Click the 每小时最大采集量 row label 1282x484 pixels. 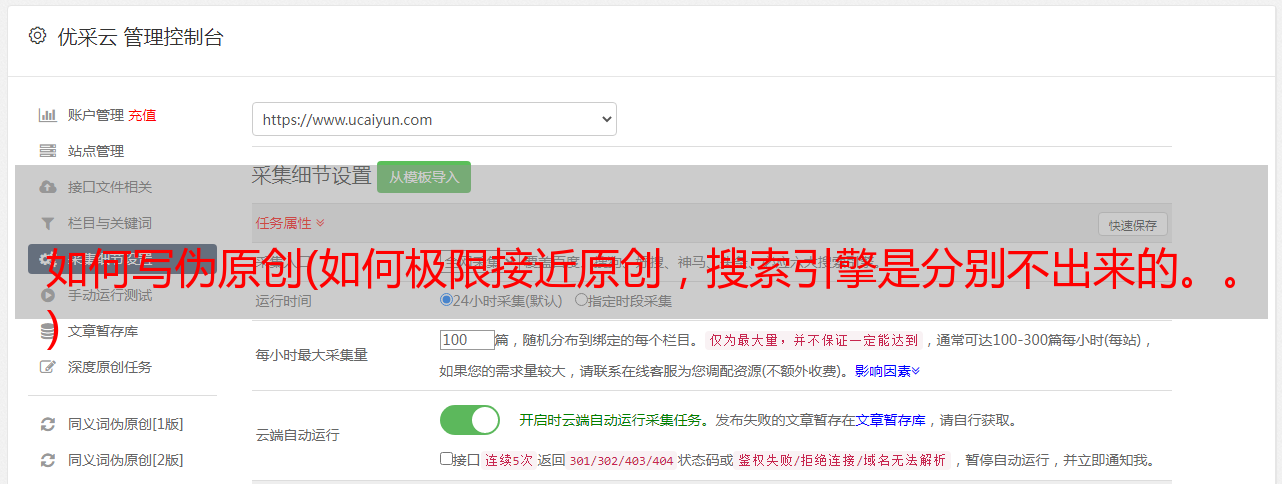[x=312, y=355]
